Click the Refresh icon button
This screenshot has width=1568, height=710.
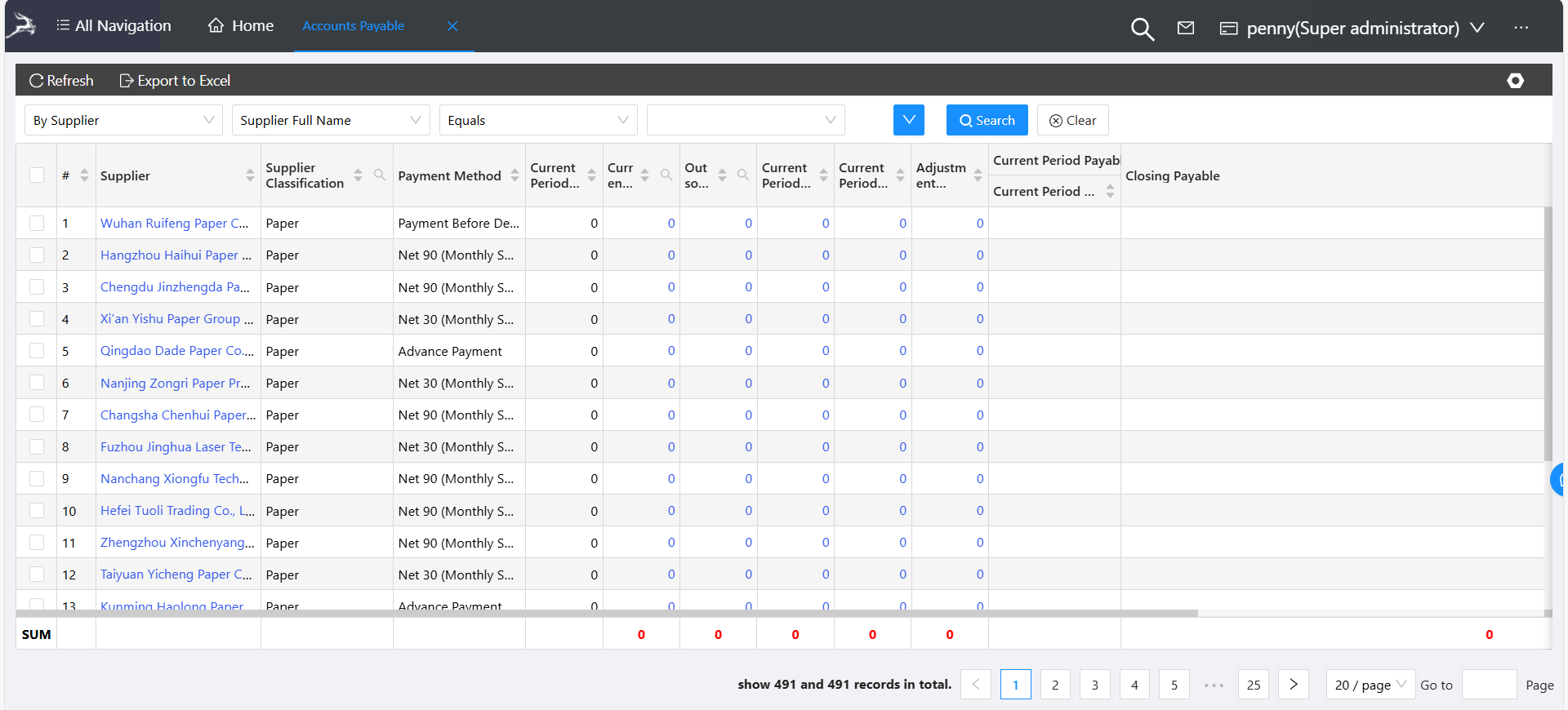(x=37, y=81)
